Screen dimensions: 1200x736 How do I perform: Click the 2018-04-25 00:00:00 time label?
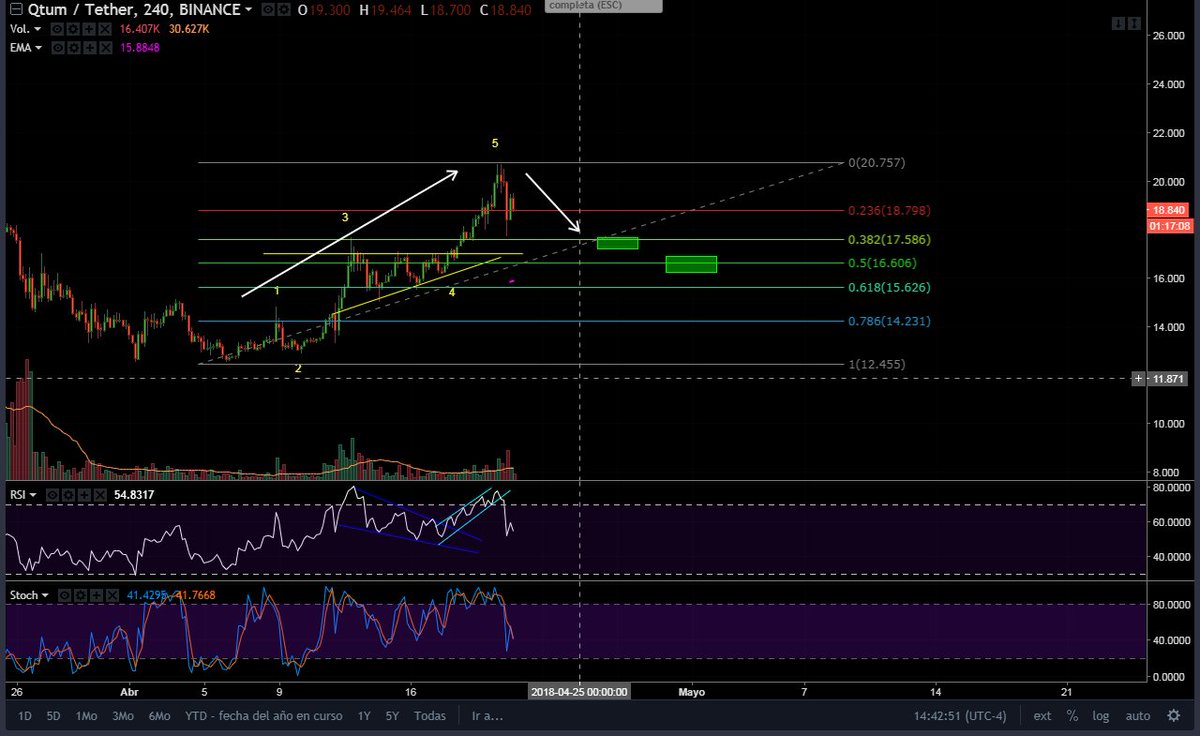pos(580,691)
